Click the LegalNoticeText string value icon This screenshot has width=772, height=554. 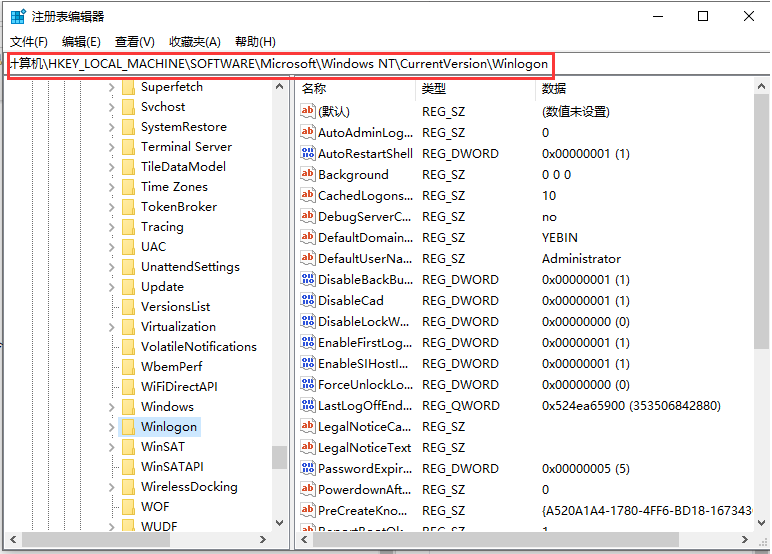click(x=308, y=448)
